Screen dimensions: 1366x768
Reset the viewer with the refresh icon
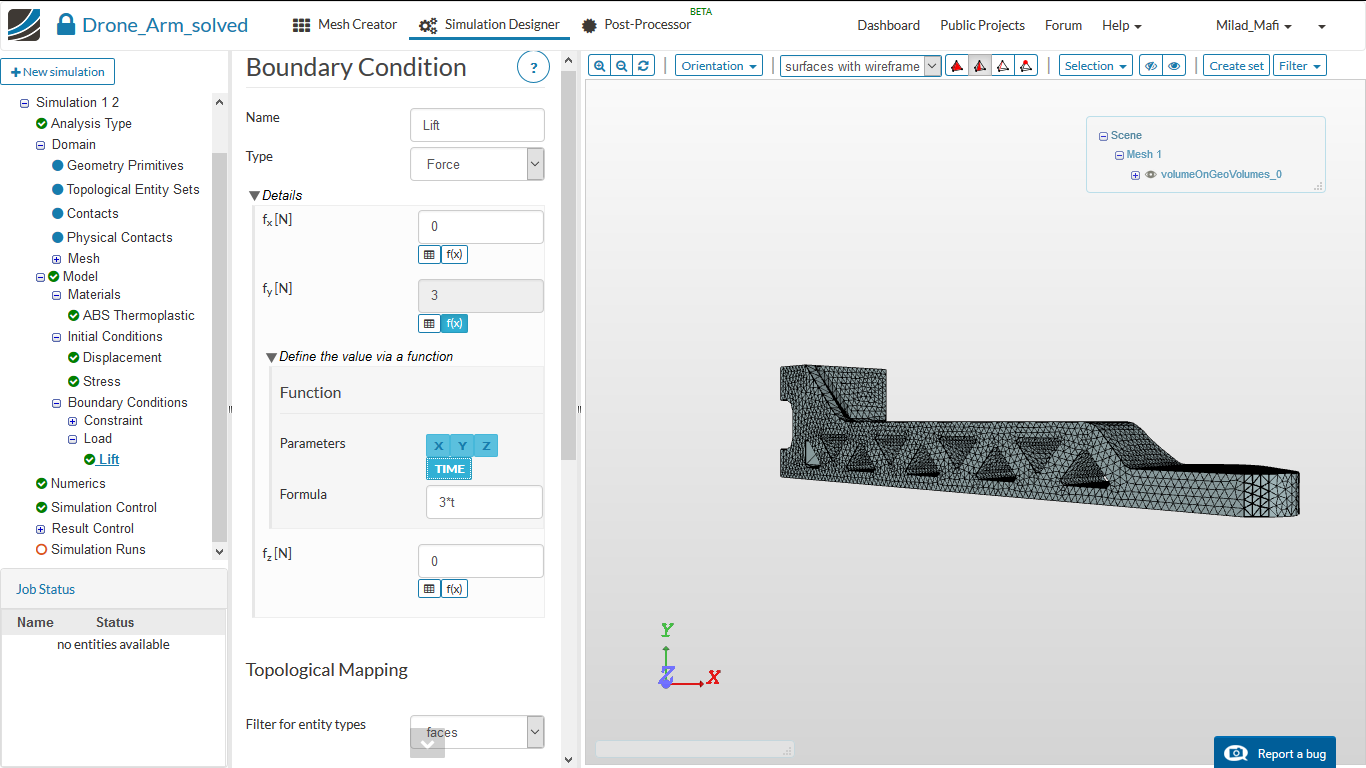click(x=644, y=66)
